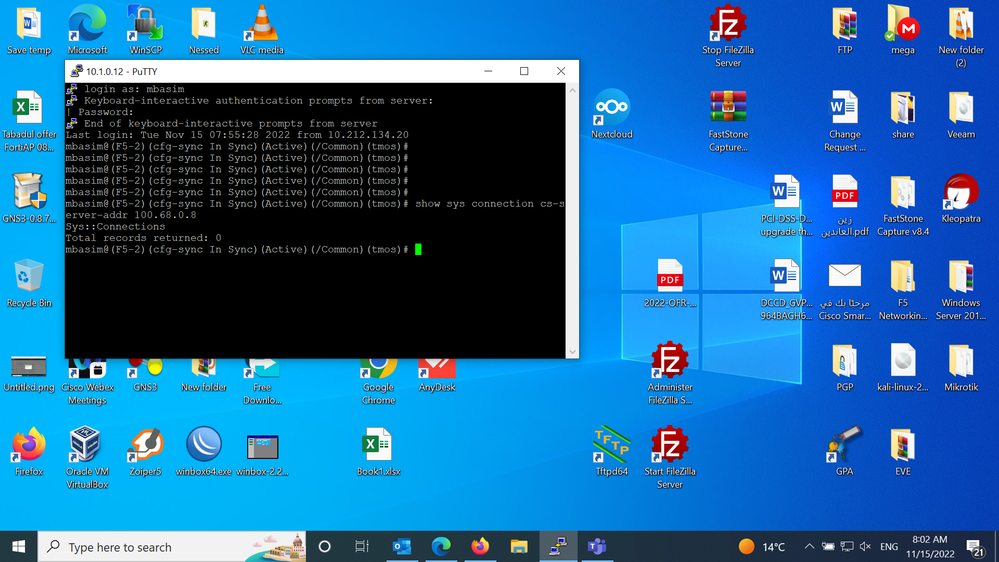Click the PuTTY terminal scrollbar down arrow

coord(572,351)
